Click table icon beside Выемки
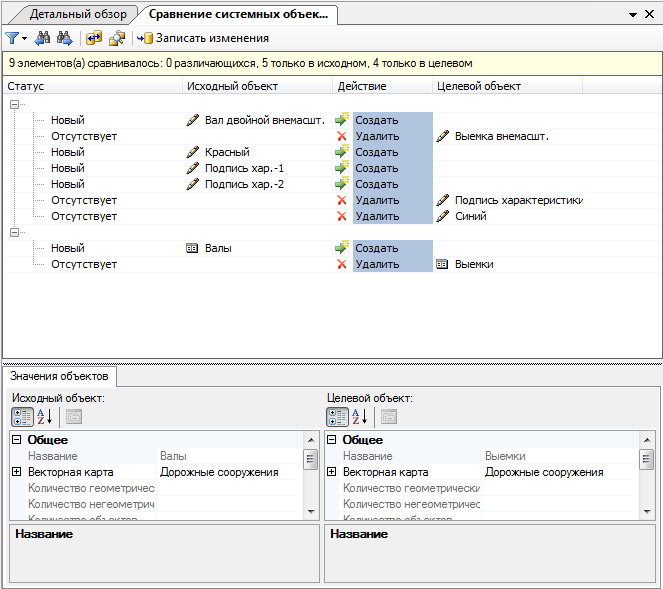Viewport: 663px width, 589px height. (442, 264)
